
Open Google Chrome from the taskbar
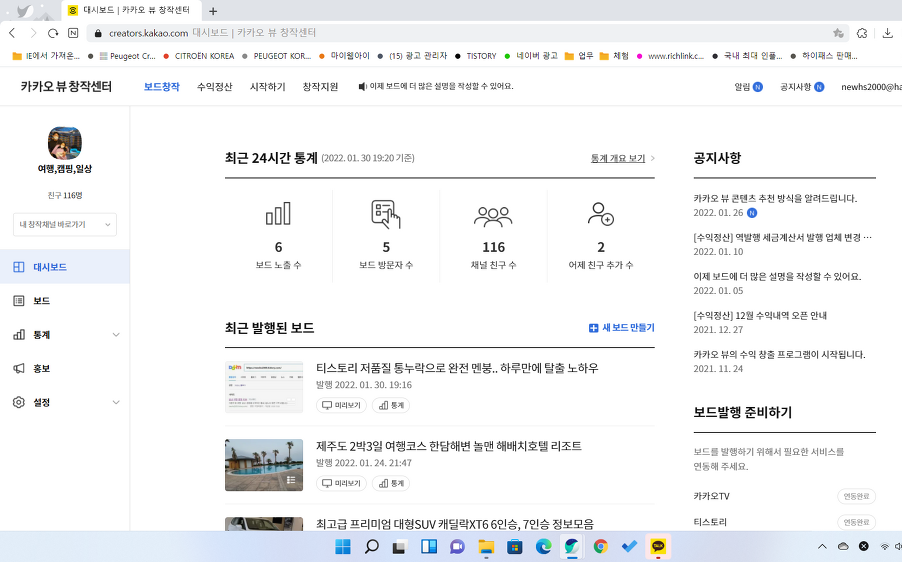[x=601, y=546]
